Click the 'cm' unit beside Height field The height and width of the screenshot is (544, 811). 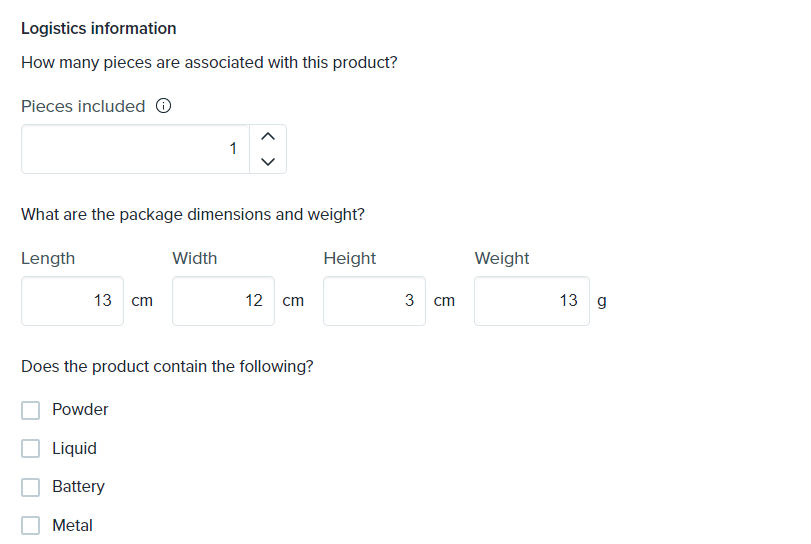(x=444, y=301)
